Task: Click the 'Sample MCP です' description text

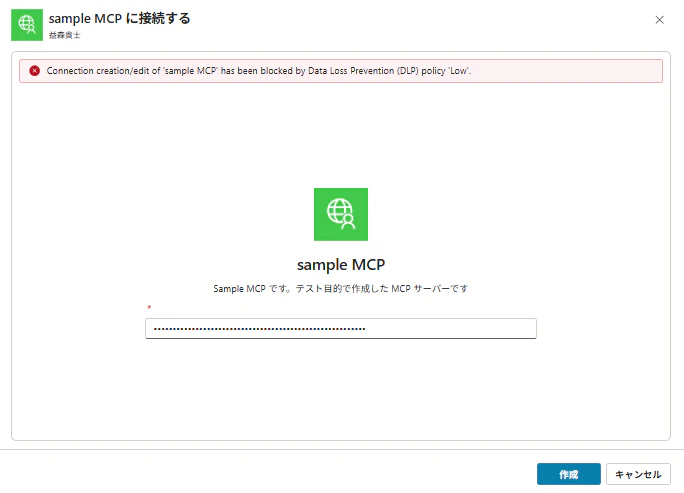Action: coord(341,288)
